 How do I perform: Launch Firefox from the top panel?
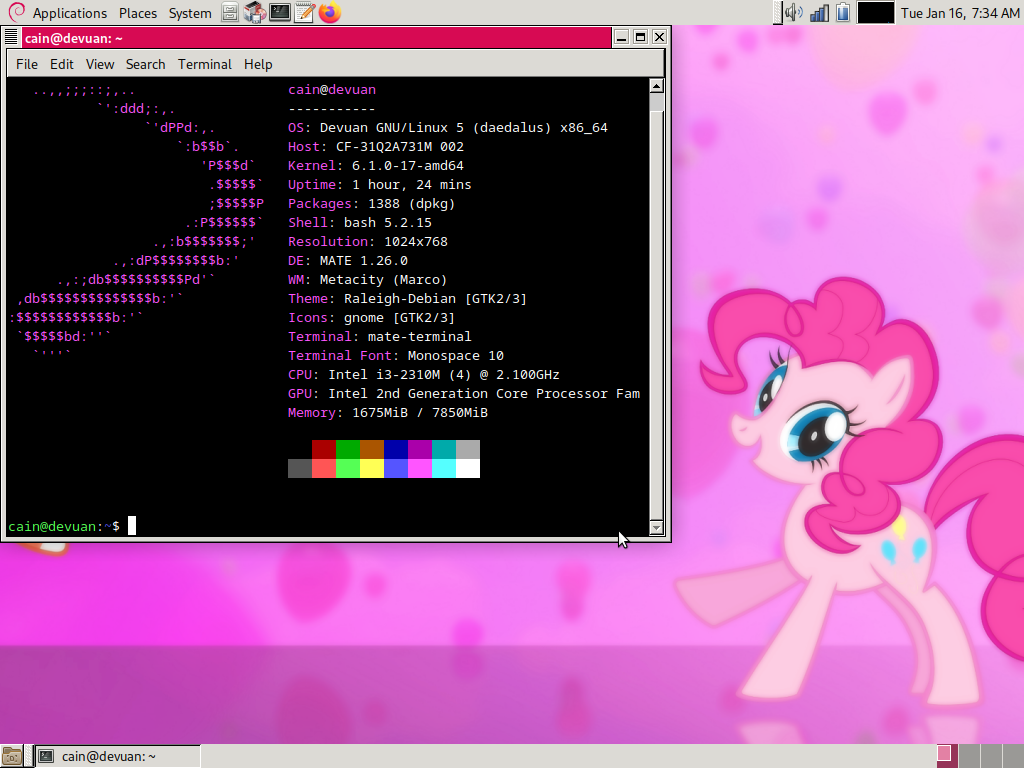click(330, 12)
